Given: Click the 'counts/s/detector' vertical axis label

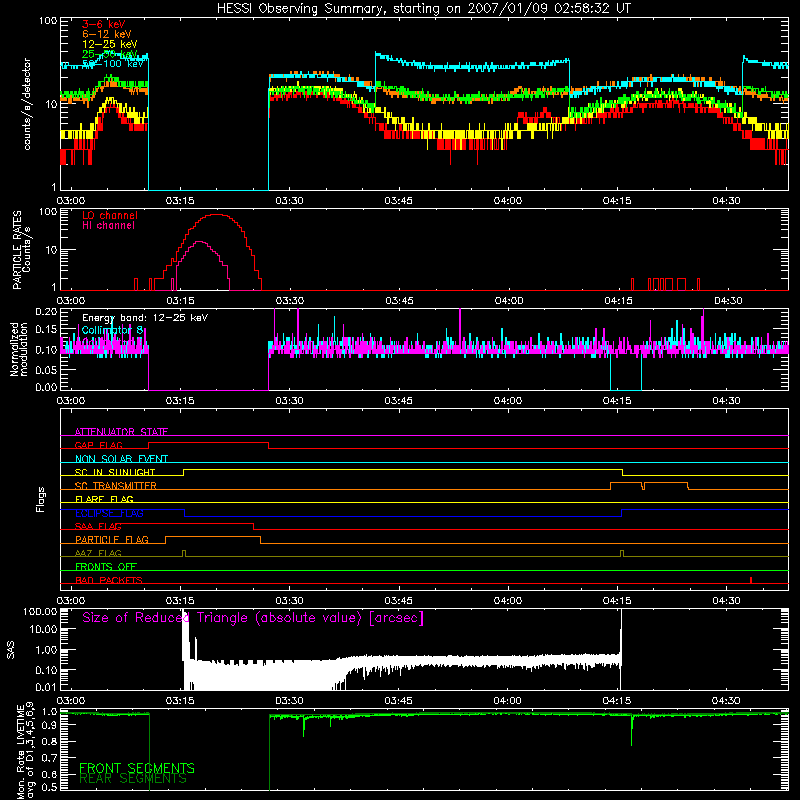Looking at the screenshot, I should point(27,104).
